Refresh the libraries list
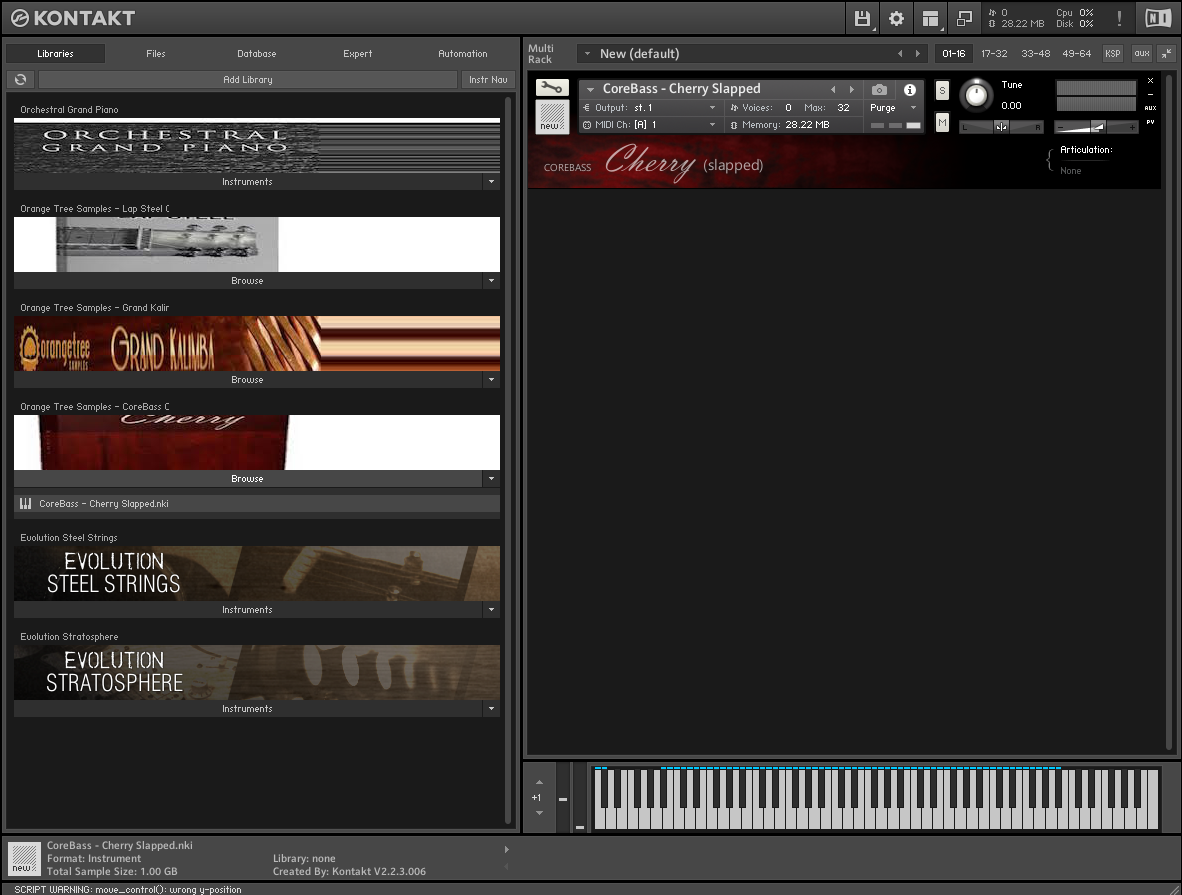This screenshot has width=1182, height=895. coord(20,79)
